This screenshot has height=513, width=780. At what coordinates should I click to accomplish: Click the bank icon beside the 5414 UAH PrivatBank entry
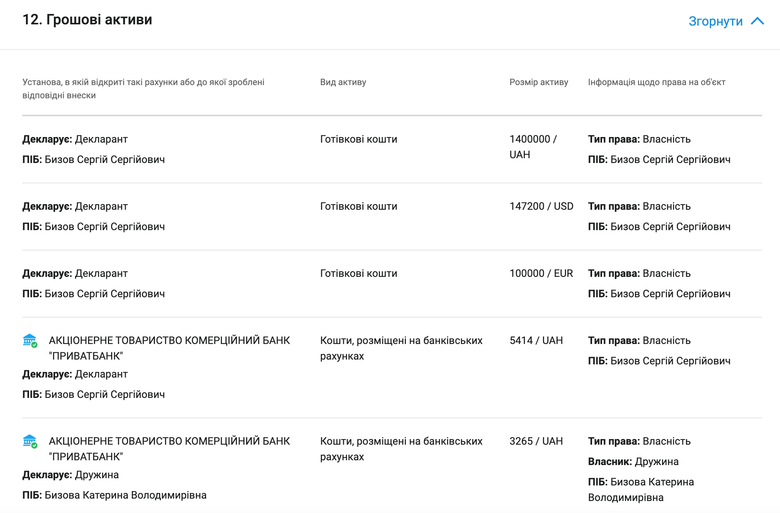30,341
